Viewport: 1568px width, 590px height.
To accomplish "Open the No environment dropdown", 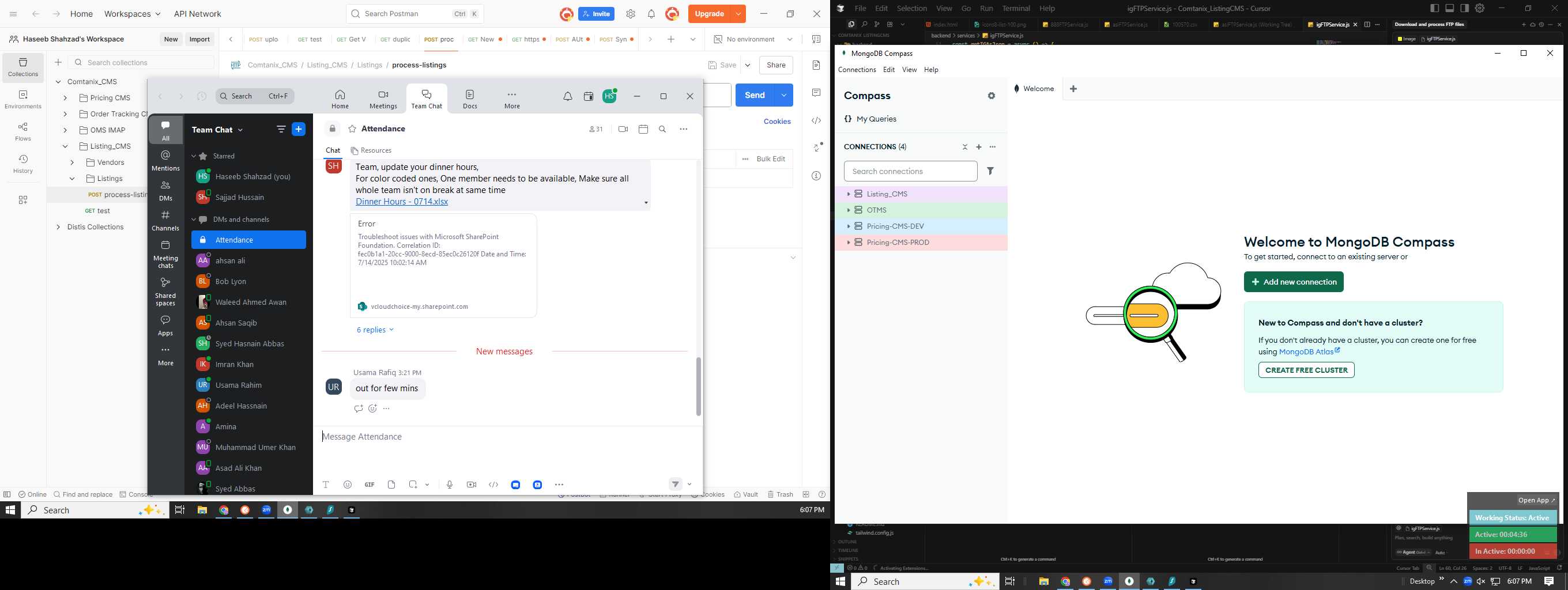I will [x=753, y=40].
